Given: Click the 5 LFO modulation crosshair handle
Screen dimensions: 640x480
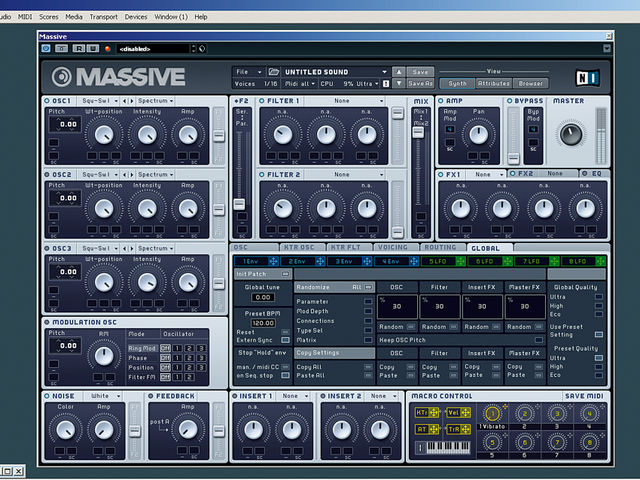Looking at the screenshot, I should (x=460, y=261).
